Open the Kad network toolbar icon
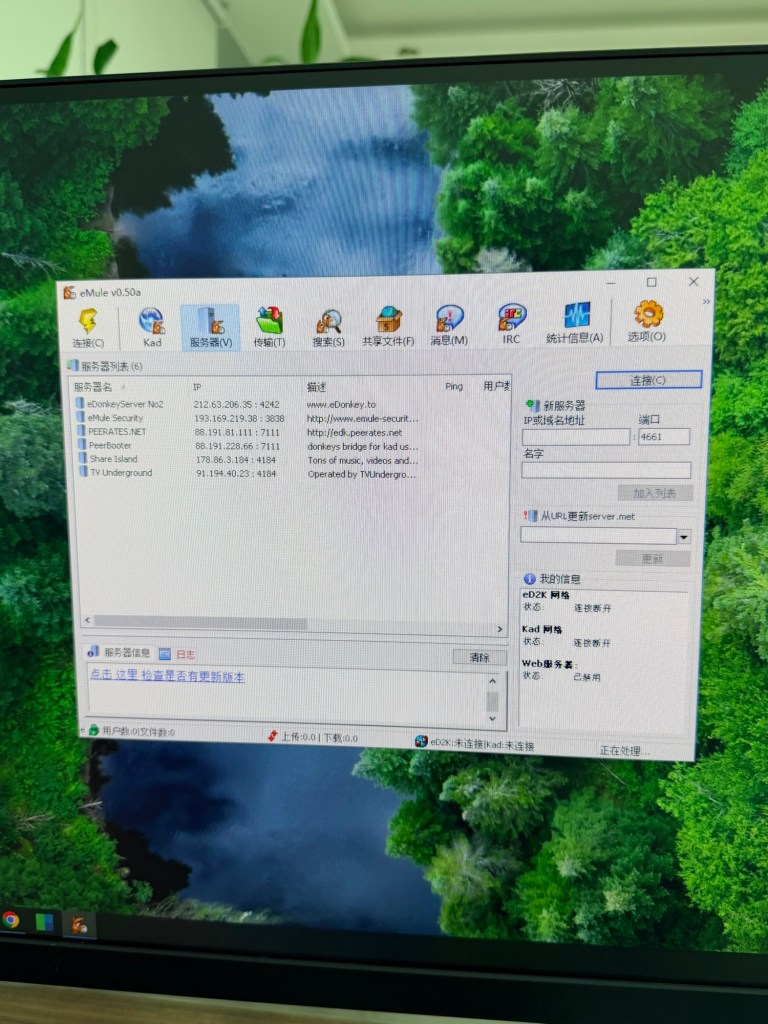The width and height of the screenshot is (768, 1024). [x=152, y=328]
